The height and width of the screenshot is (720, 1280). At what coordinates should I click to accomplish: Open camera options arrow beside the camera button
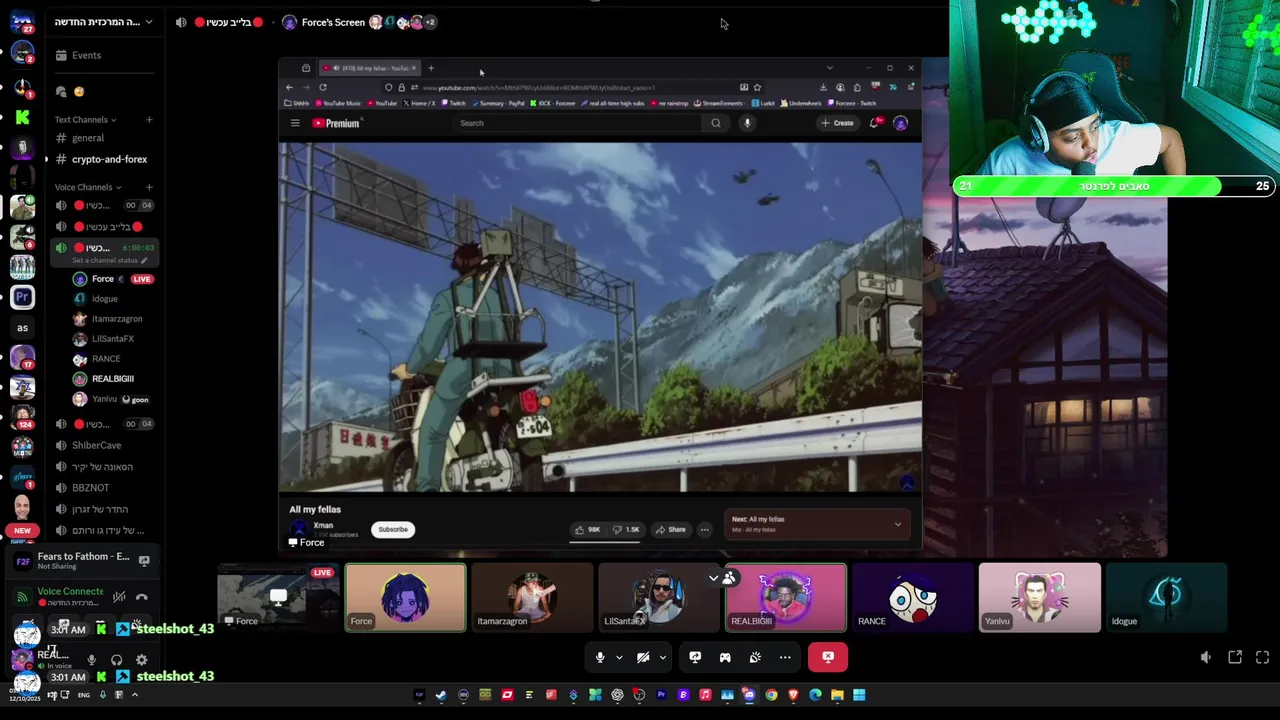[x=662, y=657]
